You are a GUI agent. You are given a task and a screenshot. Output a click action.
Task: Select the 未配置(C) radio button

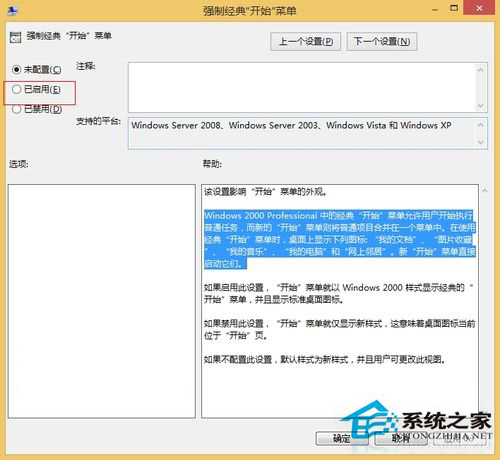pyautogui.click(x=37, y=69)
